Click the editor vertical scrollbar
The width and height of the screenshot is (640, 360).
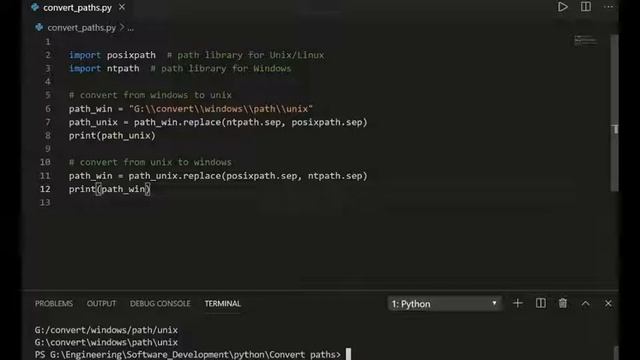point(615,113)
